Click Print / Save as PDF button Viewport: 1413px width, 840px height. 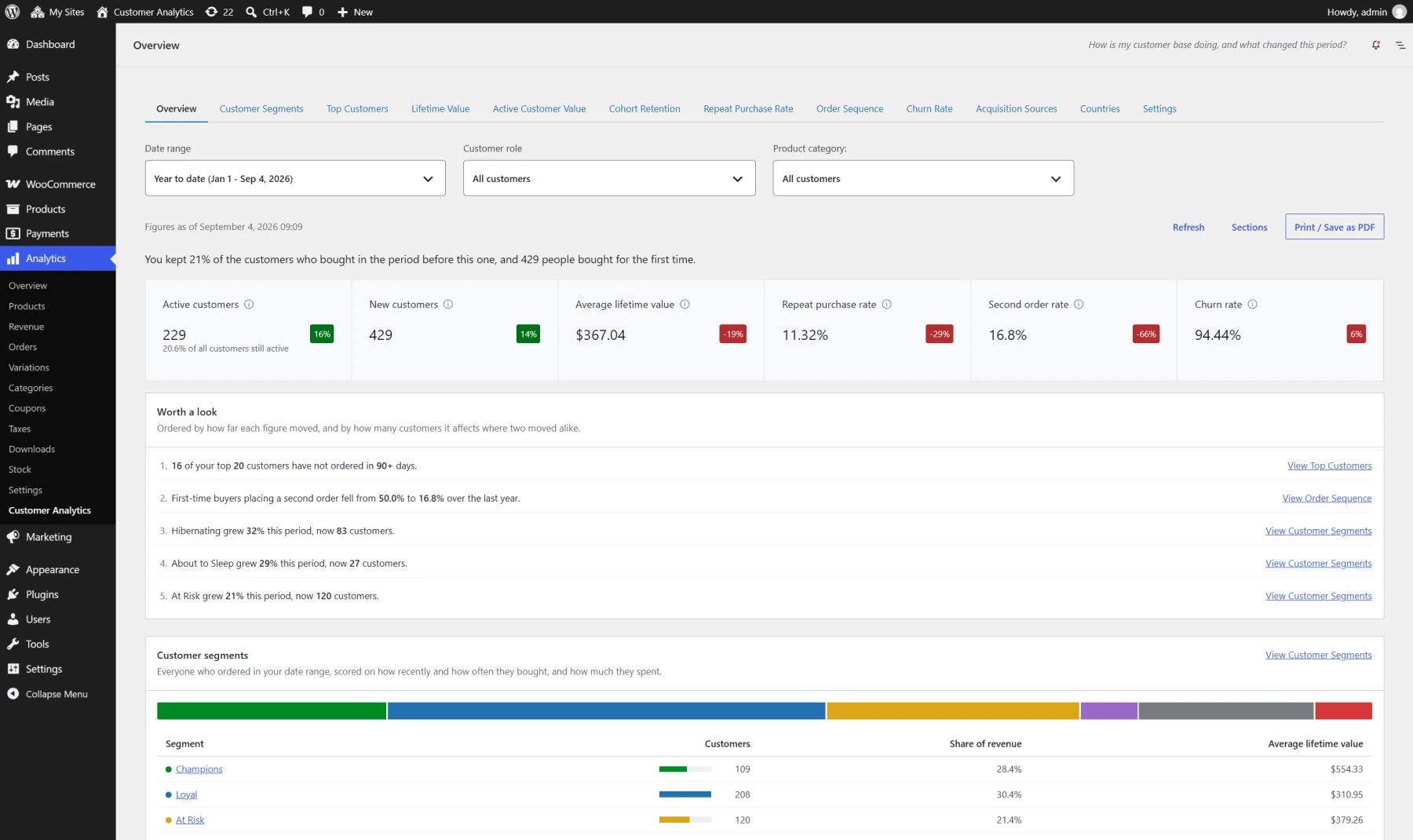point(1334,227)
